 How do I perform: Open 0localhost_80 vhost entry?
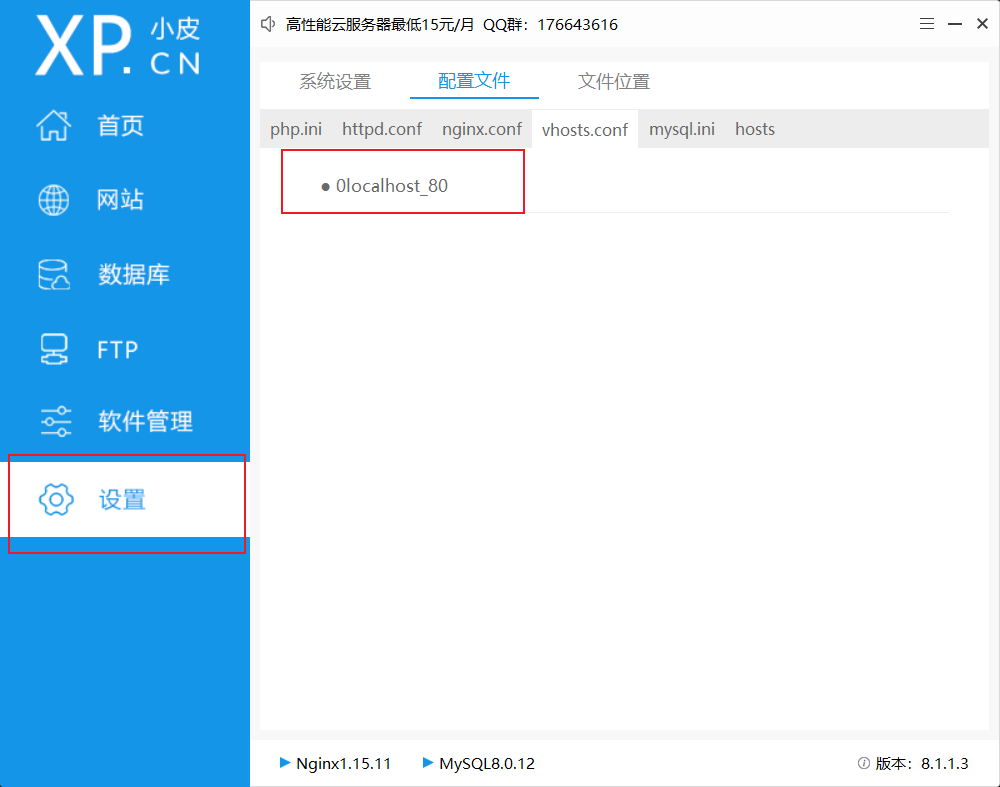coord(392,186)
